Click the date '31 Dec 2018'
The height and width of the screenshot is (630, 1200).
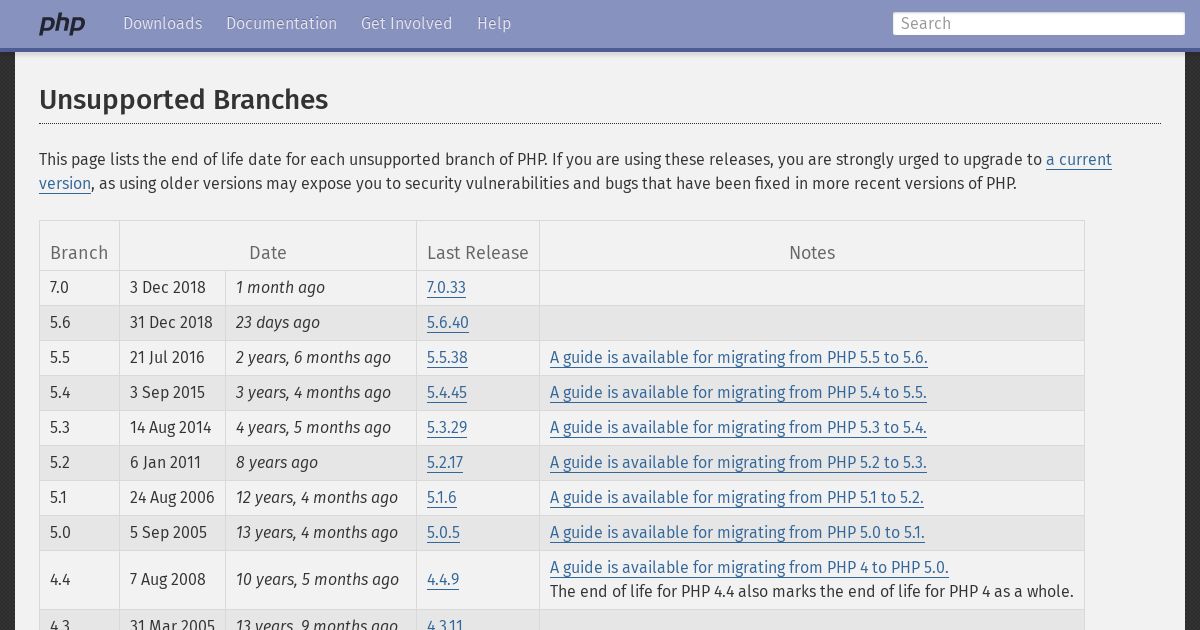click(171, 323)
